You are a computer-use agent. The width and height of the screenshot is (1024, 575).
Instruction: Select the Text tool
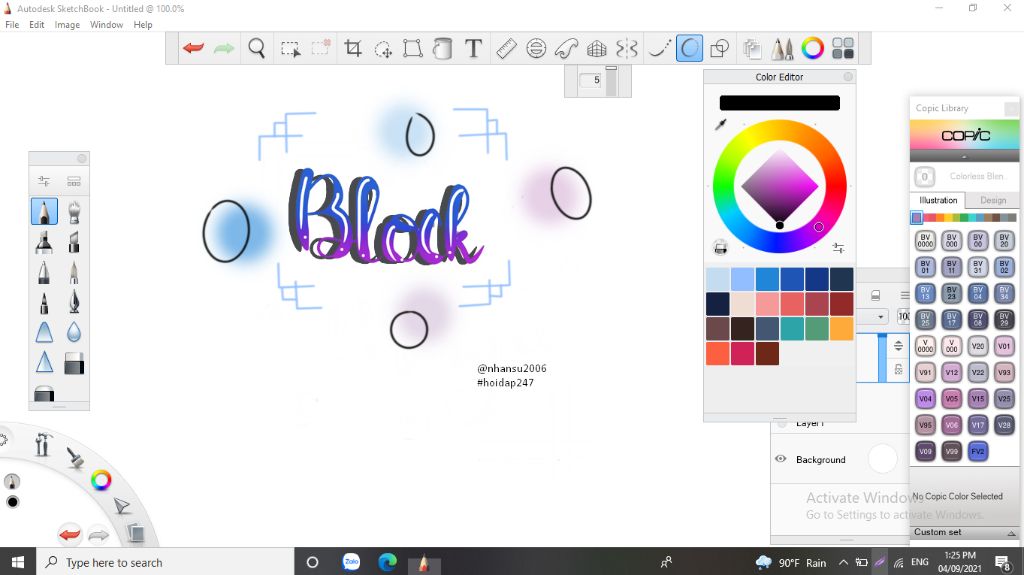pyautogui.click(x=473, y=48)
